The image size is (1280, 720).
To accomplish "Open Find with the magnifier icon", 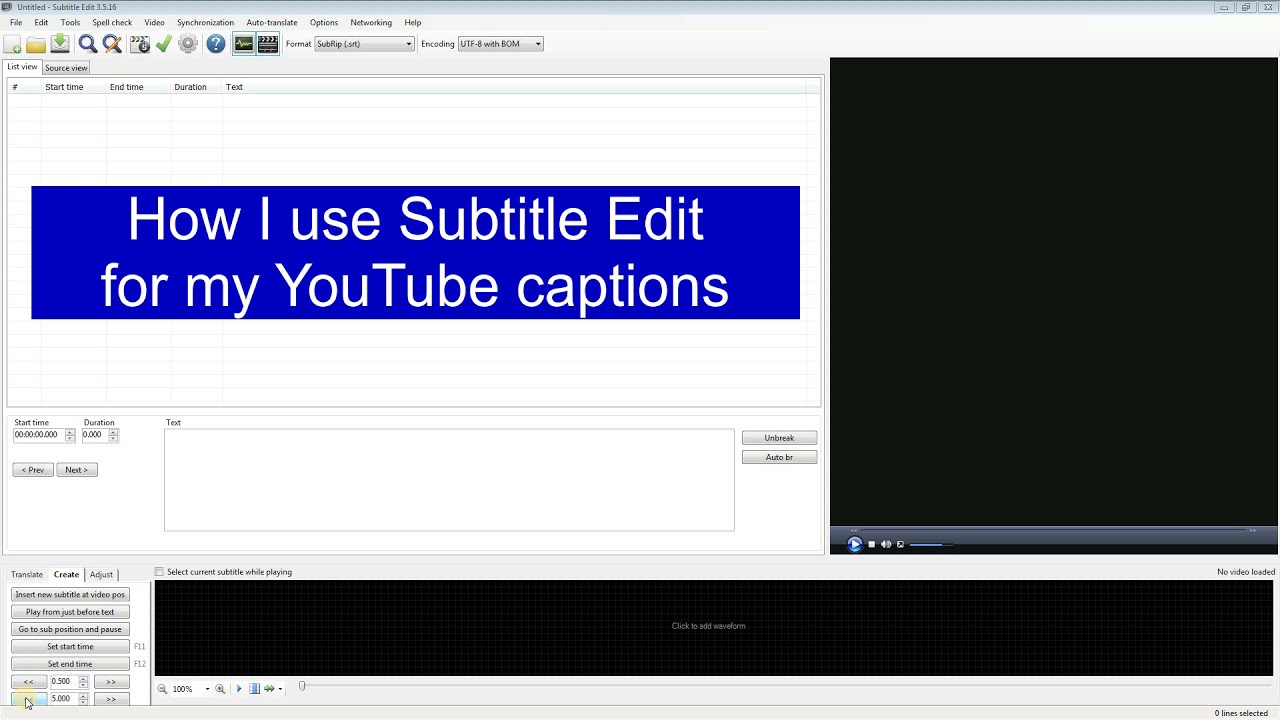I will [x=88, y=44].
